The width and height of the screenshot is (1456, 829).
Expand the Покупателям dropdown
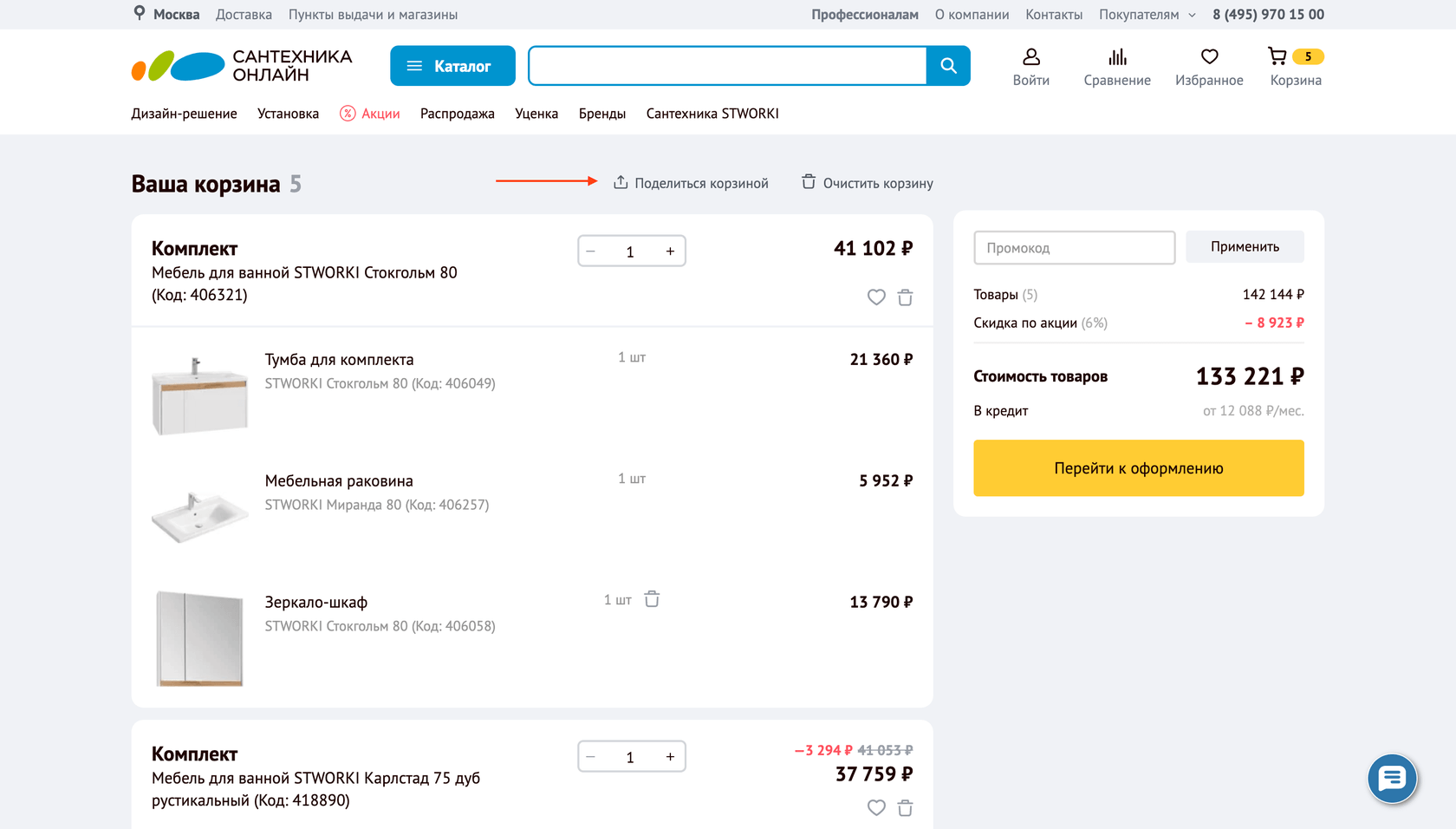pos(1147,15)
